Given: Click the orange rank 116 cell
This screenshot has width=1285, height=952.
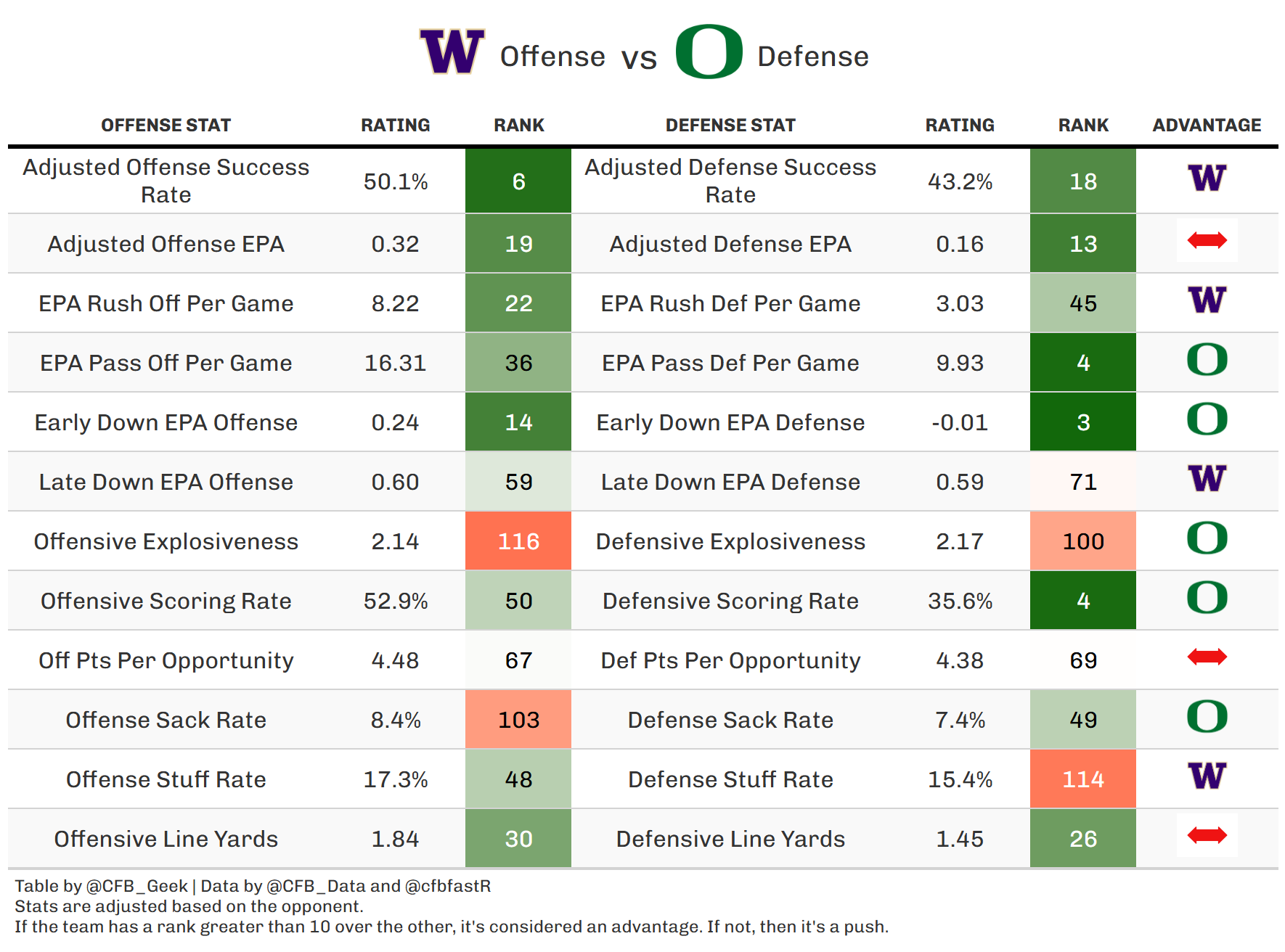Looking at the screenshot, I should click(518, 541).
